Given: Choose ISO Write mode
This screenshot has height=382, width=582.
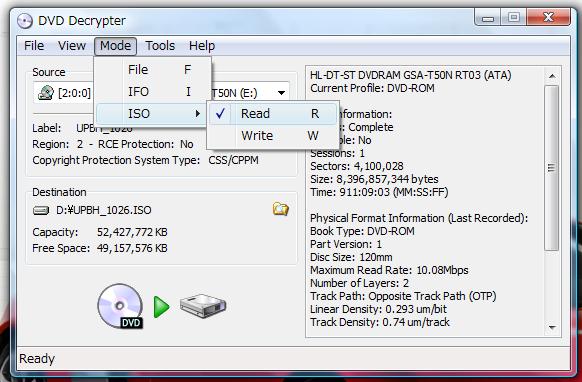Looking at the screenshot, I should (x=273, y=136).
